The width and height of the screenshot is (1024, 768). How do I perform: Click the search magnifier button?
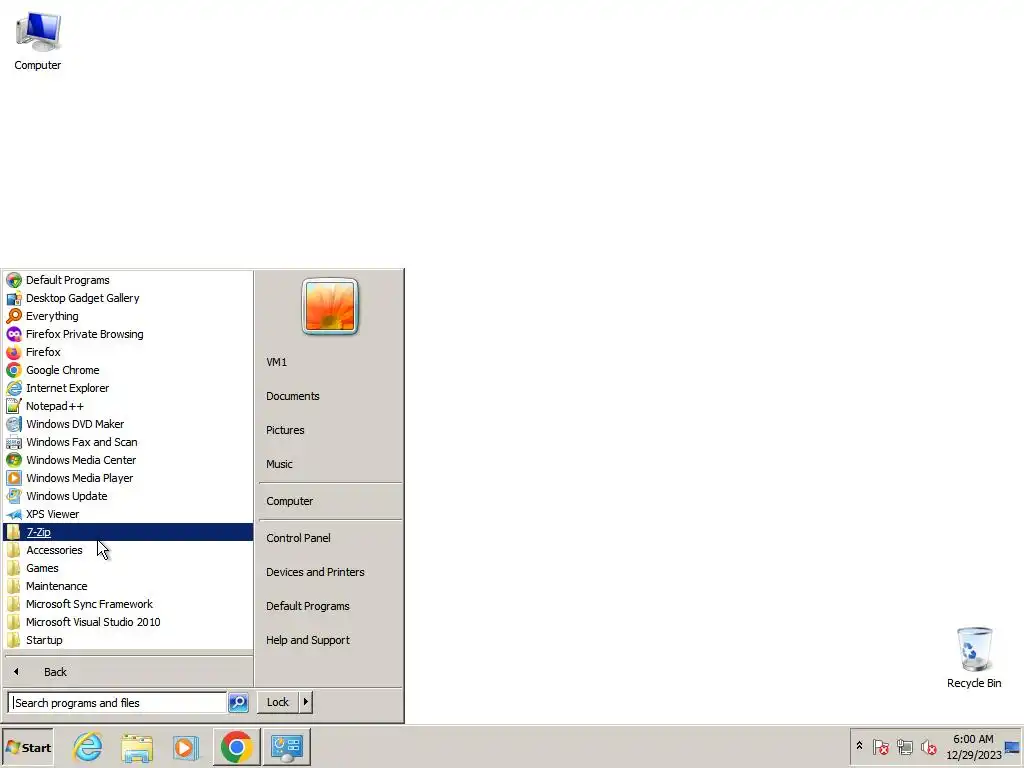coord(238,703)
